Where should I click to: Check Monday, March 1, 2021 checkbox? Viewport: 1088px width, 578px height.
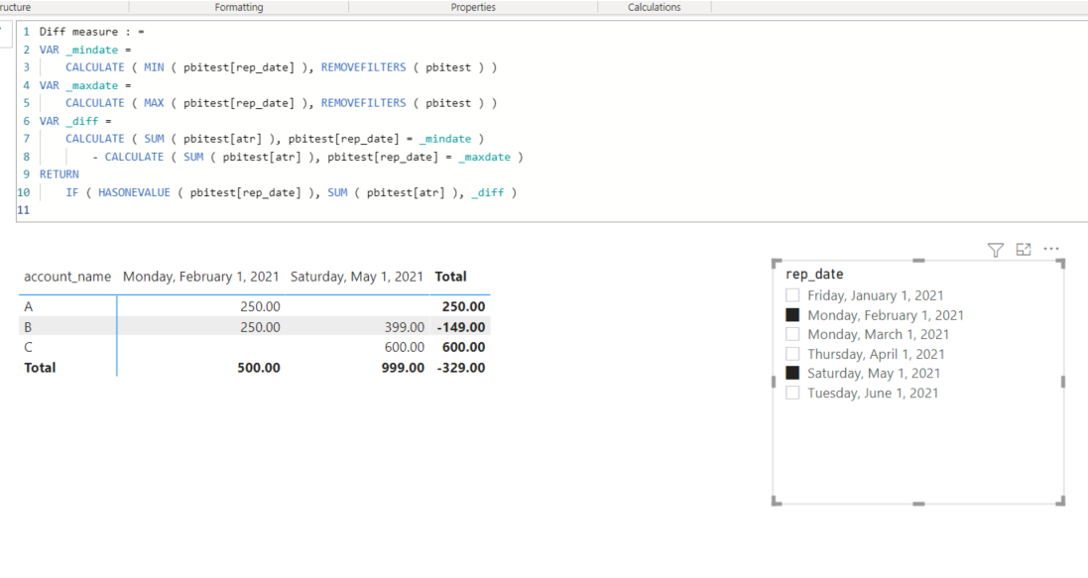[x=792, y=334]
